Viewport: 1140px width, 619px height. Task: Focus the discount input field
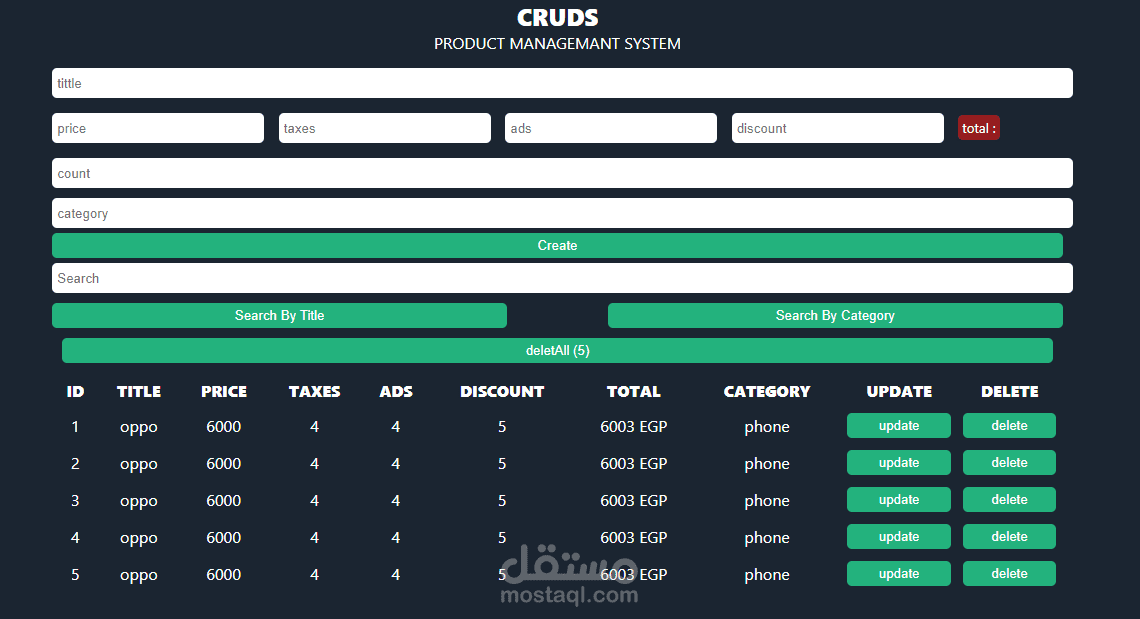tap(838, 128)
